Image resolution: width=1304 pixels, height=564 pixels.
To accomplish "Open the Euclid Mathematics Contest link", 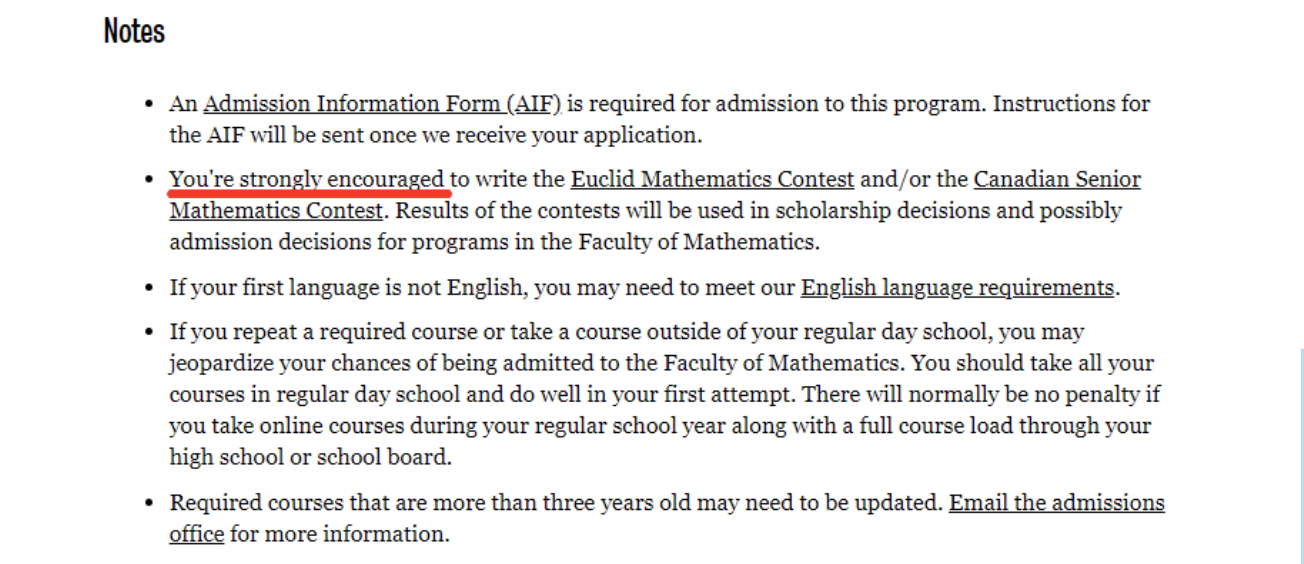I will 712,180.
